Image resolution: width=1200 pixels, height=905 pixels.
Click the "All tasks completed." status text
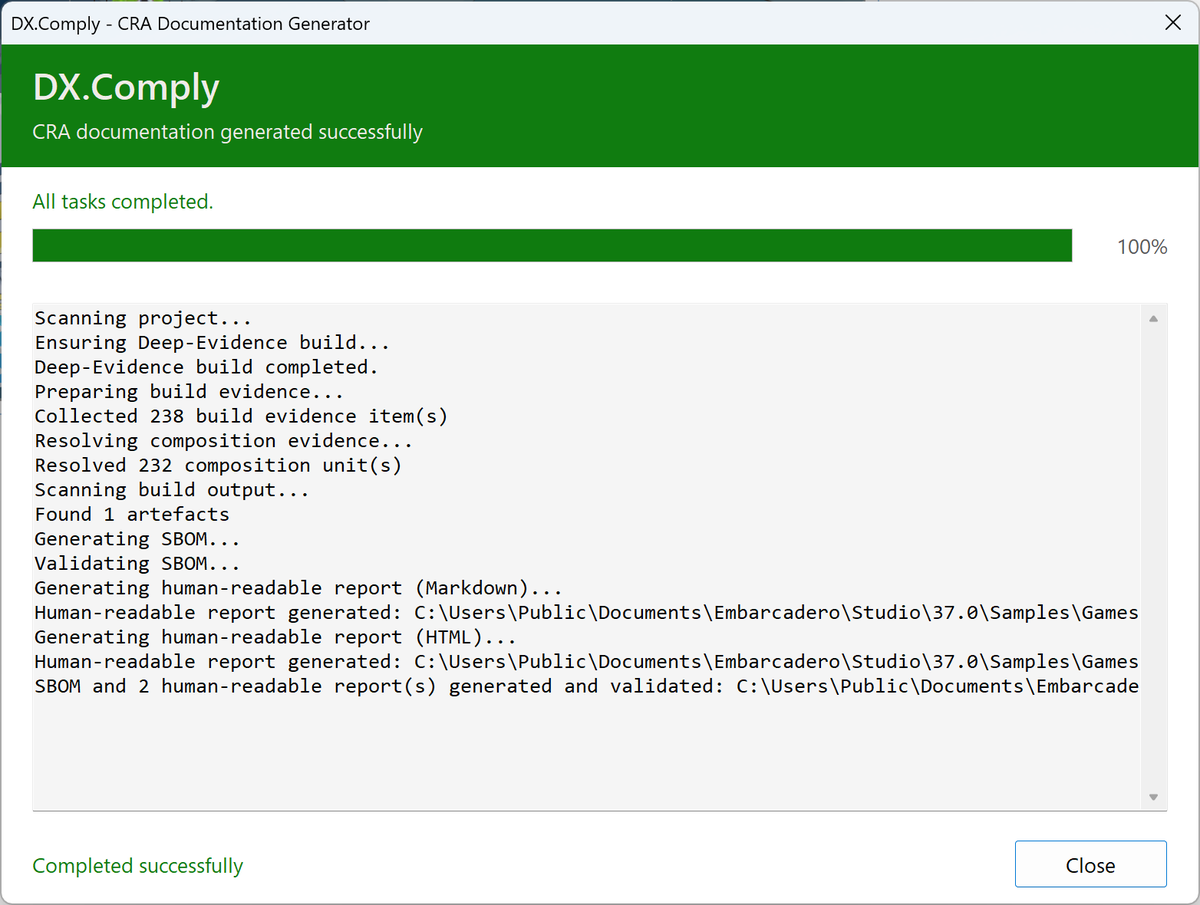(x=123, y=201)
